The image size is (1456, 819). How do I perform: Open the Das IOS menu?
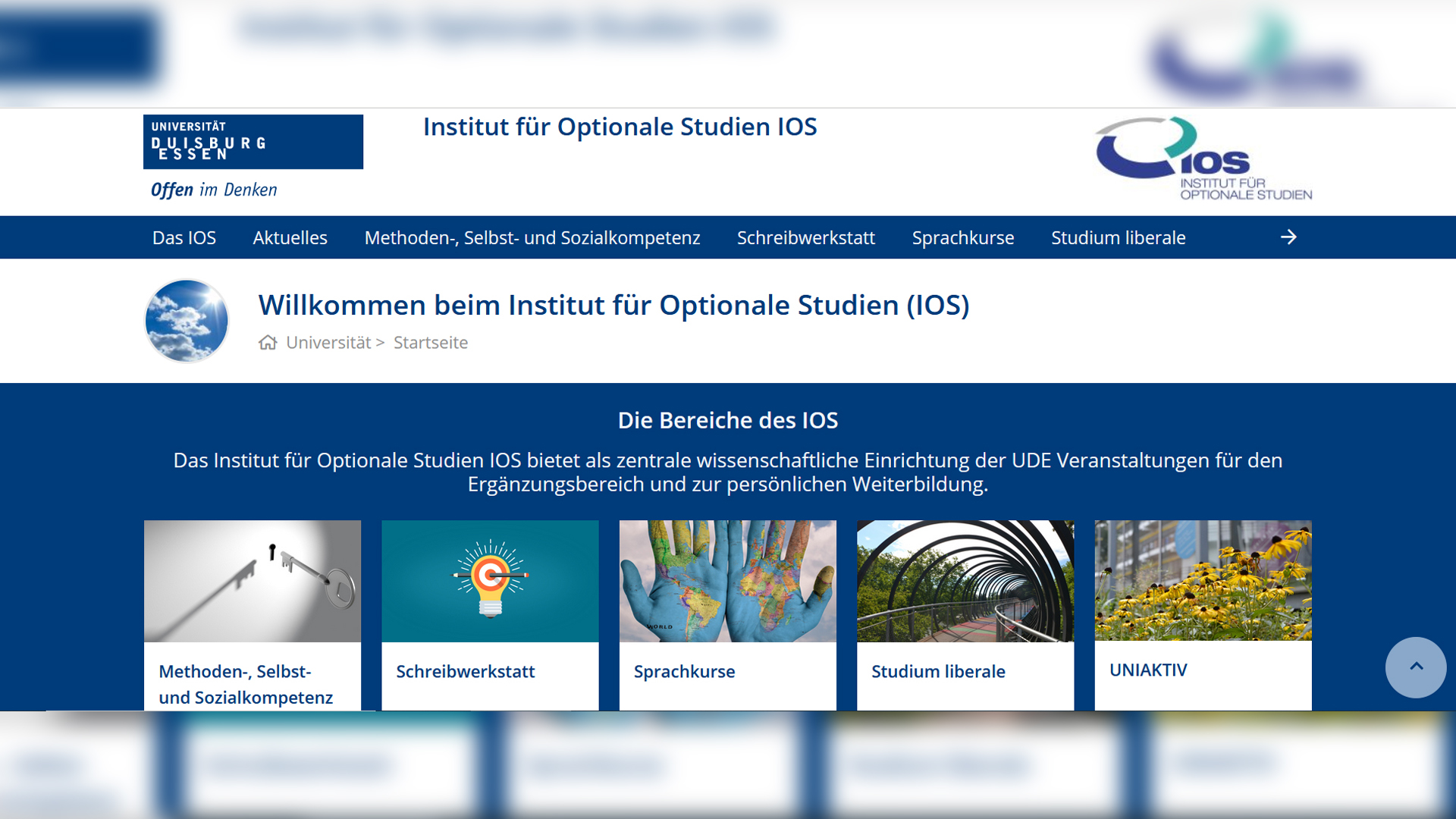point(184,238)
